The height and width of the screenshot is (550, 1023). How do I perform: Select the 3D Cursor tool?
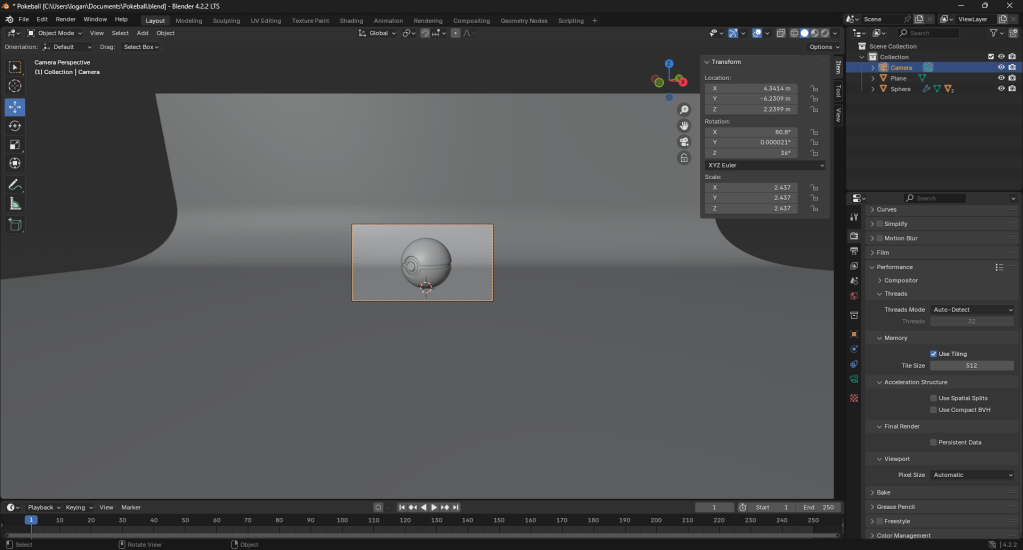coord(15,86)
